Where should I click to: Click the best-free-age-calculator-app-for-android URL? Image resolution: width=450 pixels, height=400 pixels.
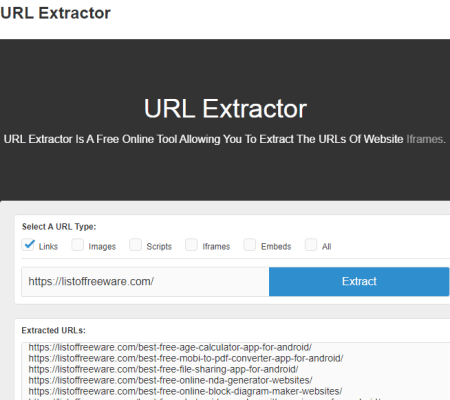click(170, 347)
